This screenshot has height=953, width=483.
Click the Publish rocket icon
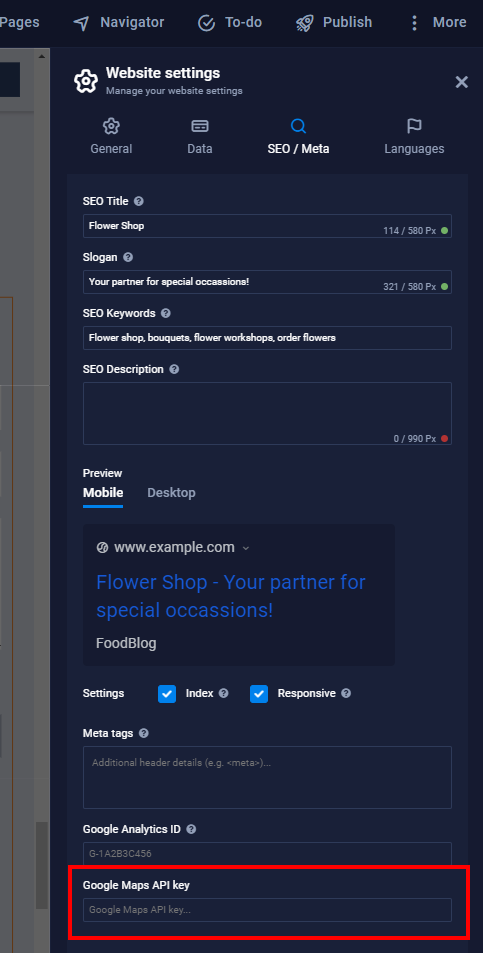(304, 23)
